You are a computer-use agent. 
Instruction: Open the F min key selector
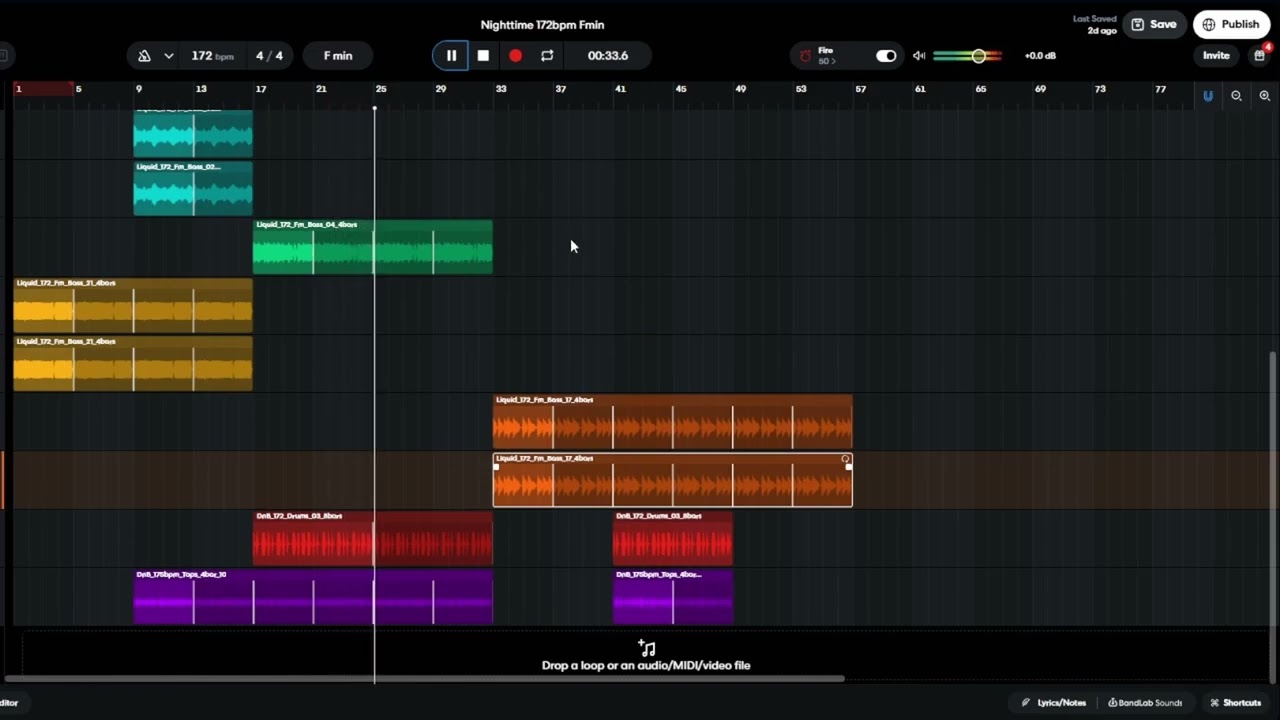tap(338, 56)
